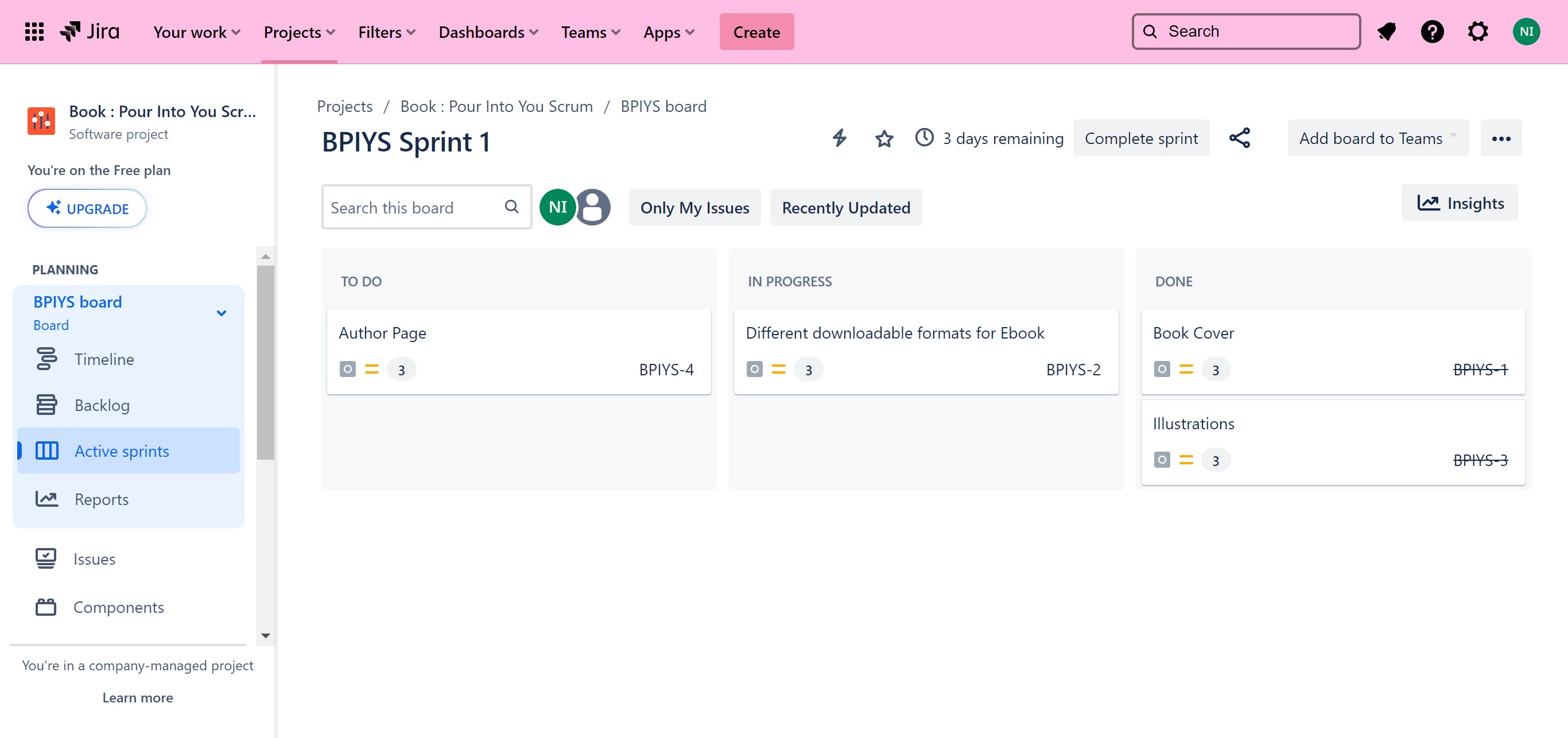Click the sidebar scroll down arrow
The height and width of the screenshot is (738, 1568).
(x=265, y=636)
